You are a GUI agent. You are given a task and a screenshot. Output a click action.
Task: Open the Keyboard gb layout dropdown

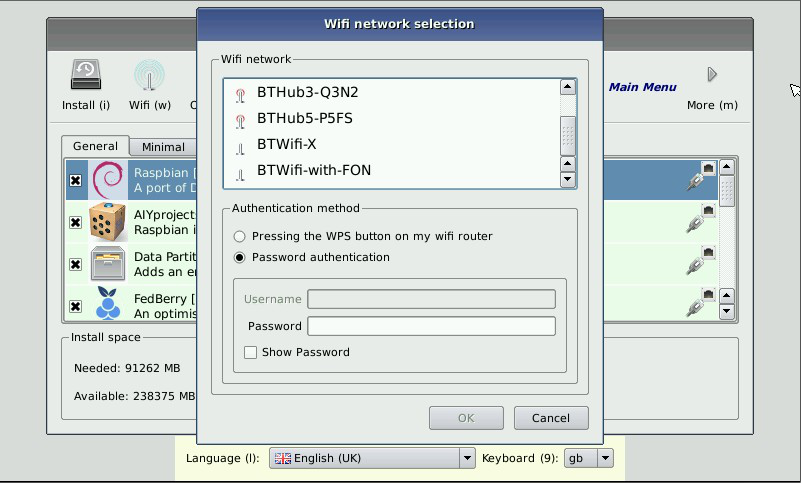pos(588,458)
